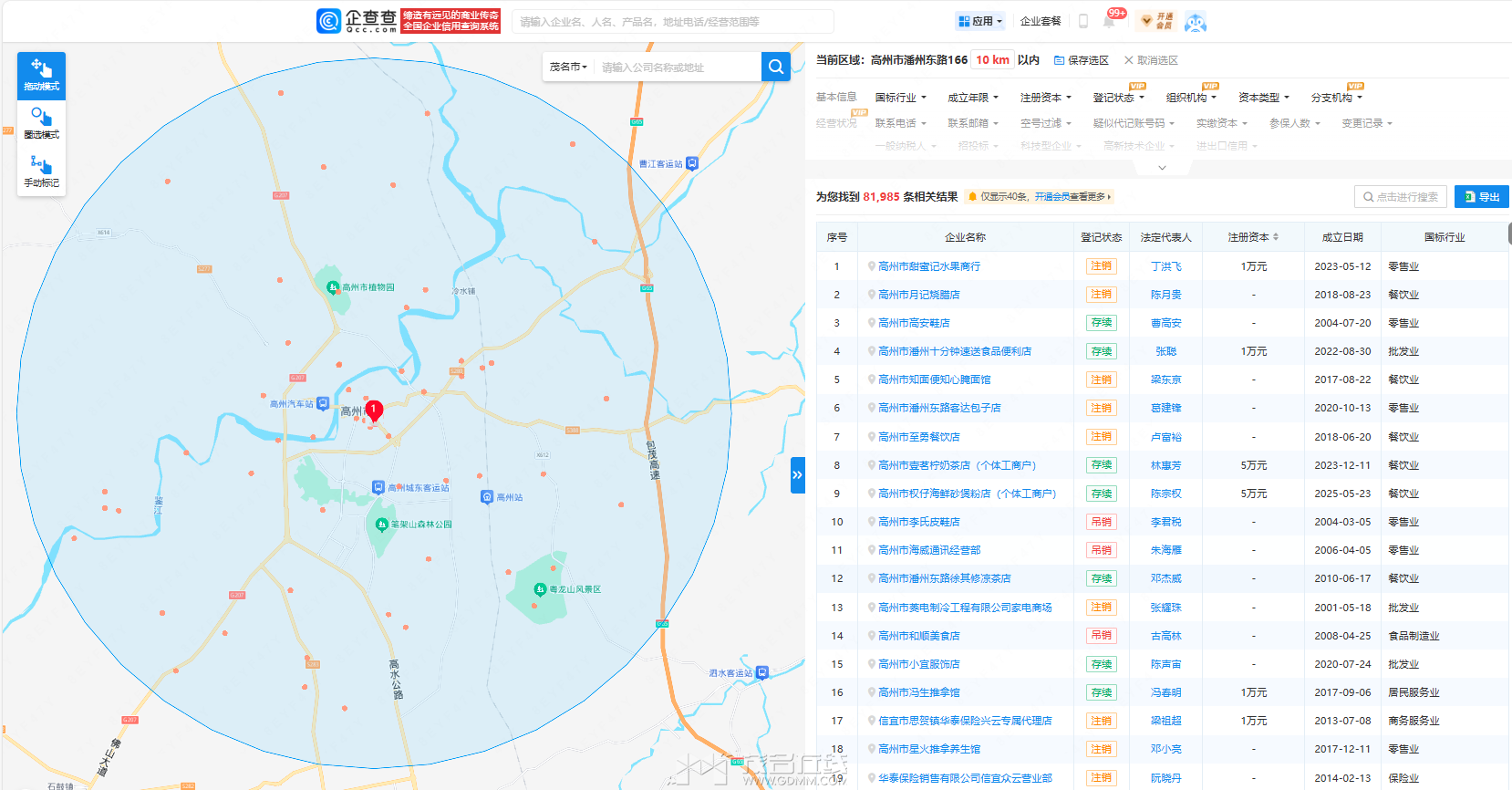Click the red numbered location pin on map
1512x790 pixels.
pos(373,410)
